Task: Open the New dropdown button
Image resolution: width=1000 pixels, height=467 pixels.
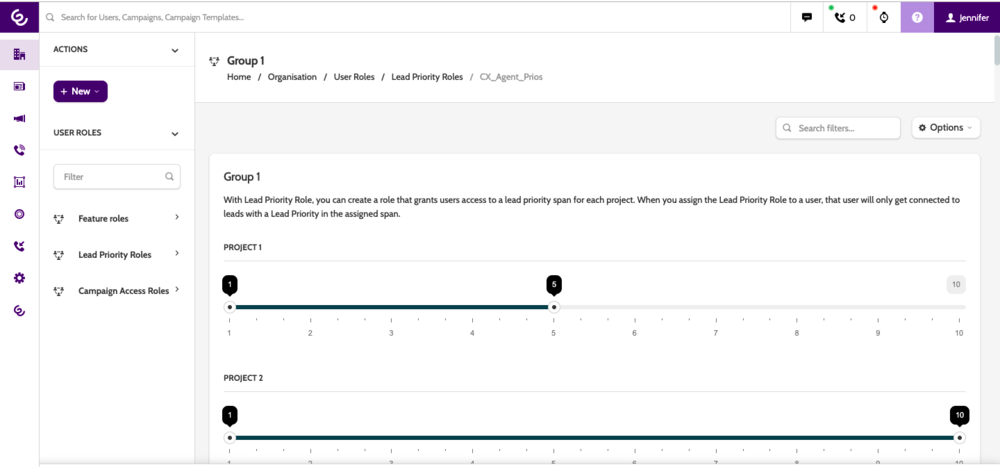Action: tap(80, 91)
